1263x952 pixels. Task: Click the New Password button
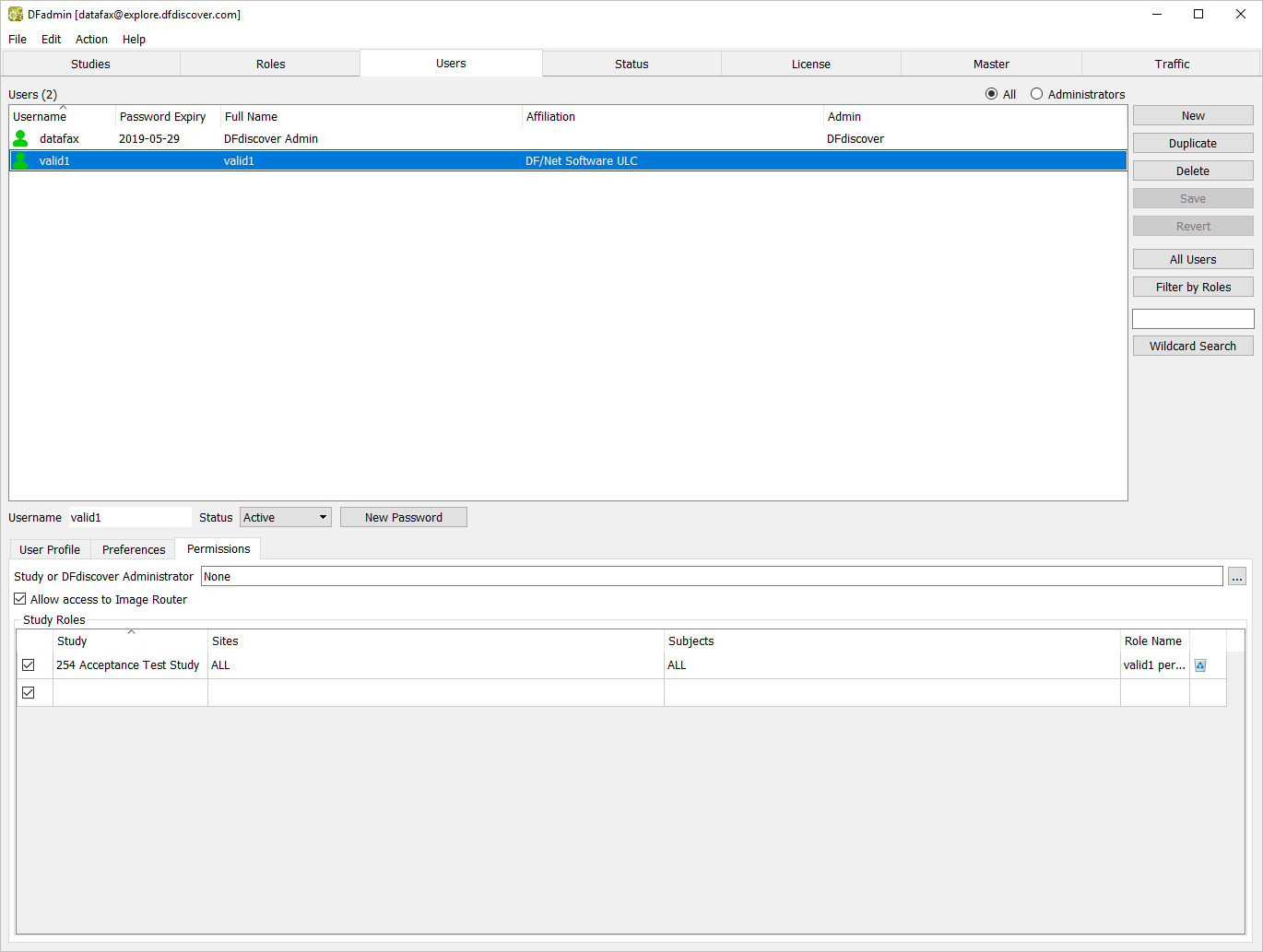pyautogui.click(x=403, y=518)
